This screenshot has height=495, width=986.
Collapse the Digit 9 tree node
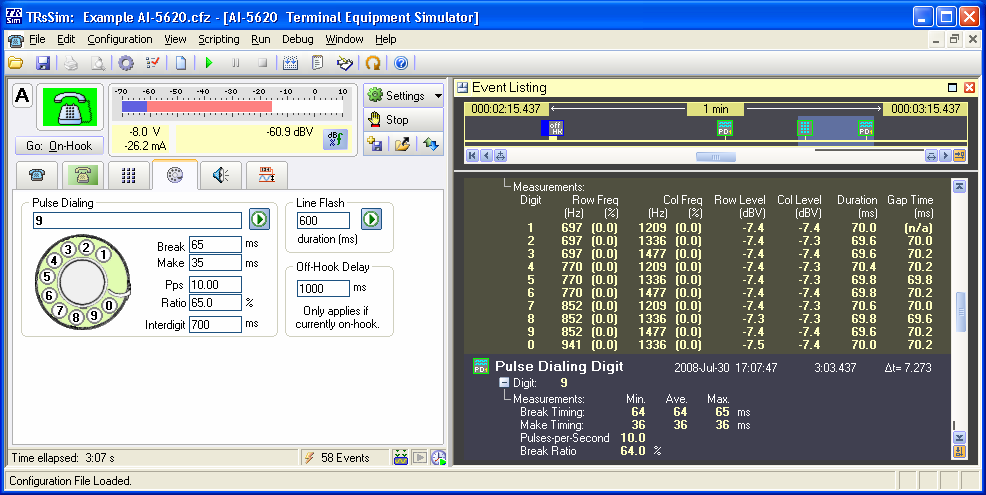[504, 382]
